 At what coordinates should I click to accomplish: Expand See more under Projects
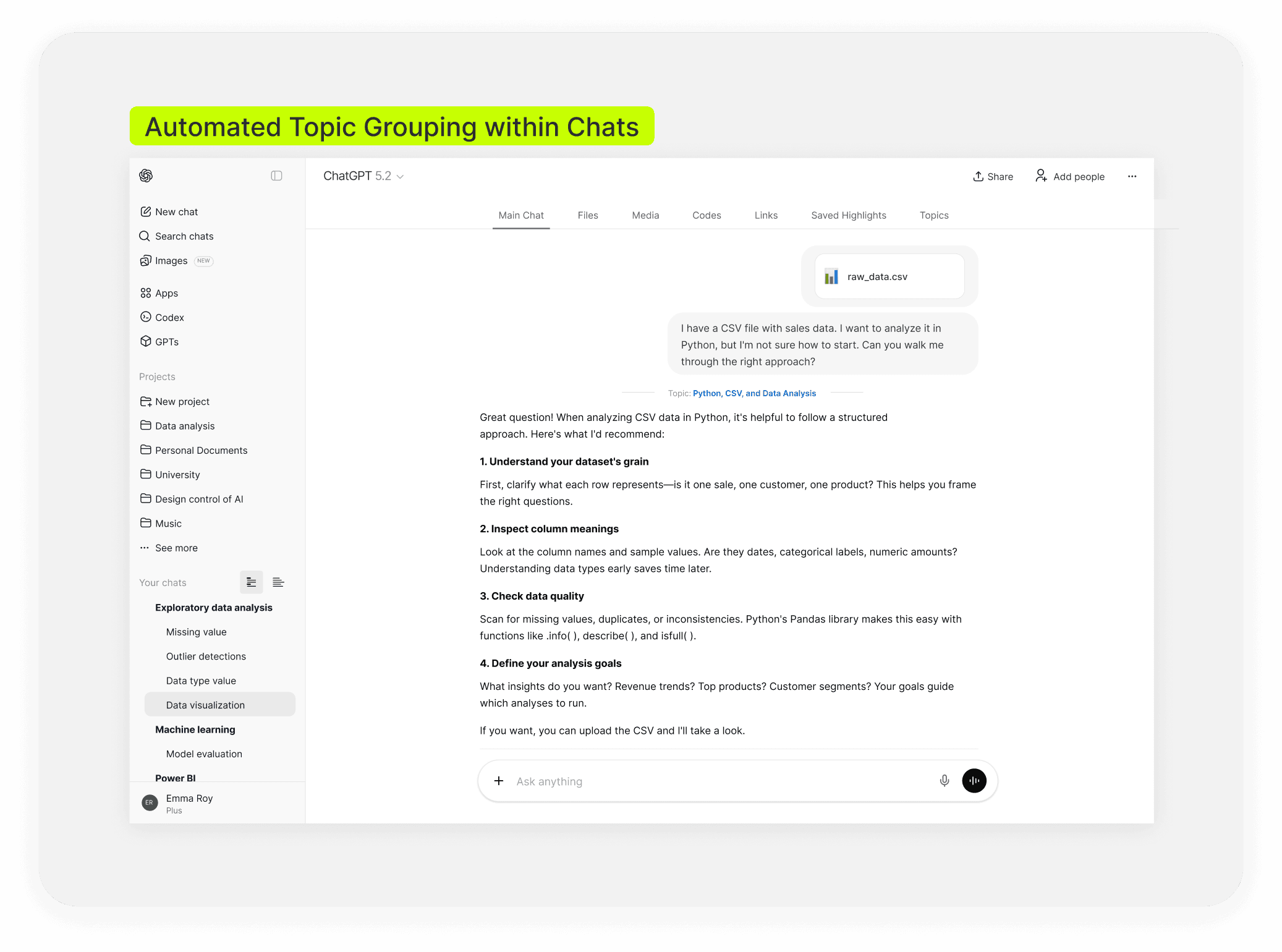[x=176, y=548]
